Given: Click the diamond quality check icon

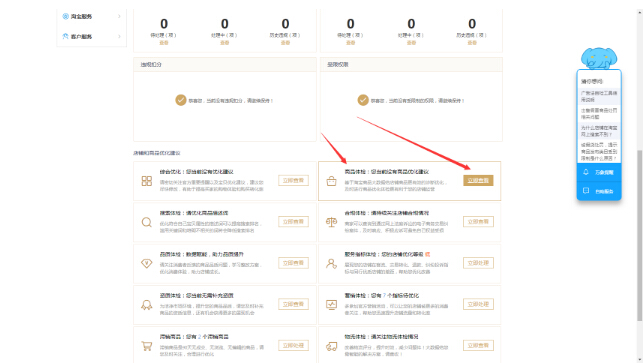Looking at the screenshot, I should tap(146, 263).
